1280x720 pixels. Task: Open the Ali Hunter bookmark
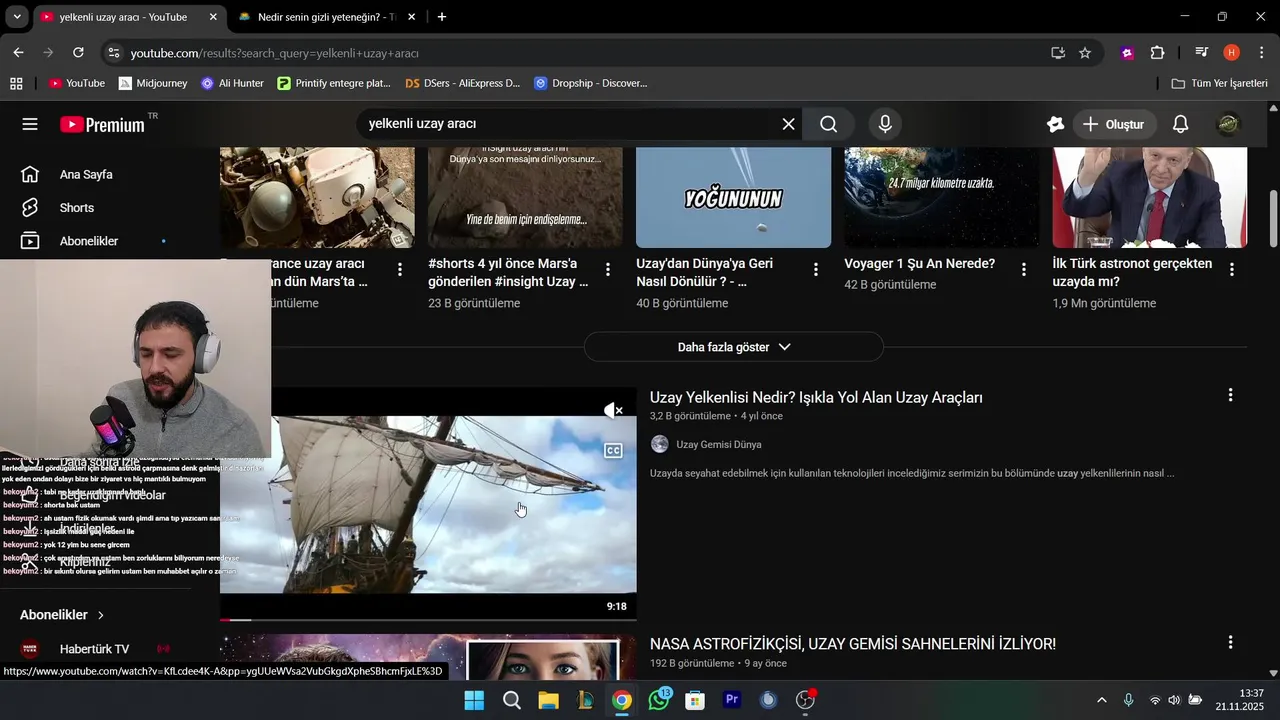click(232, 83)
